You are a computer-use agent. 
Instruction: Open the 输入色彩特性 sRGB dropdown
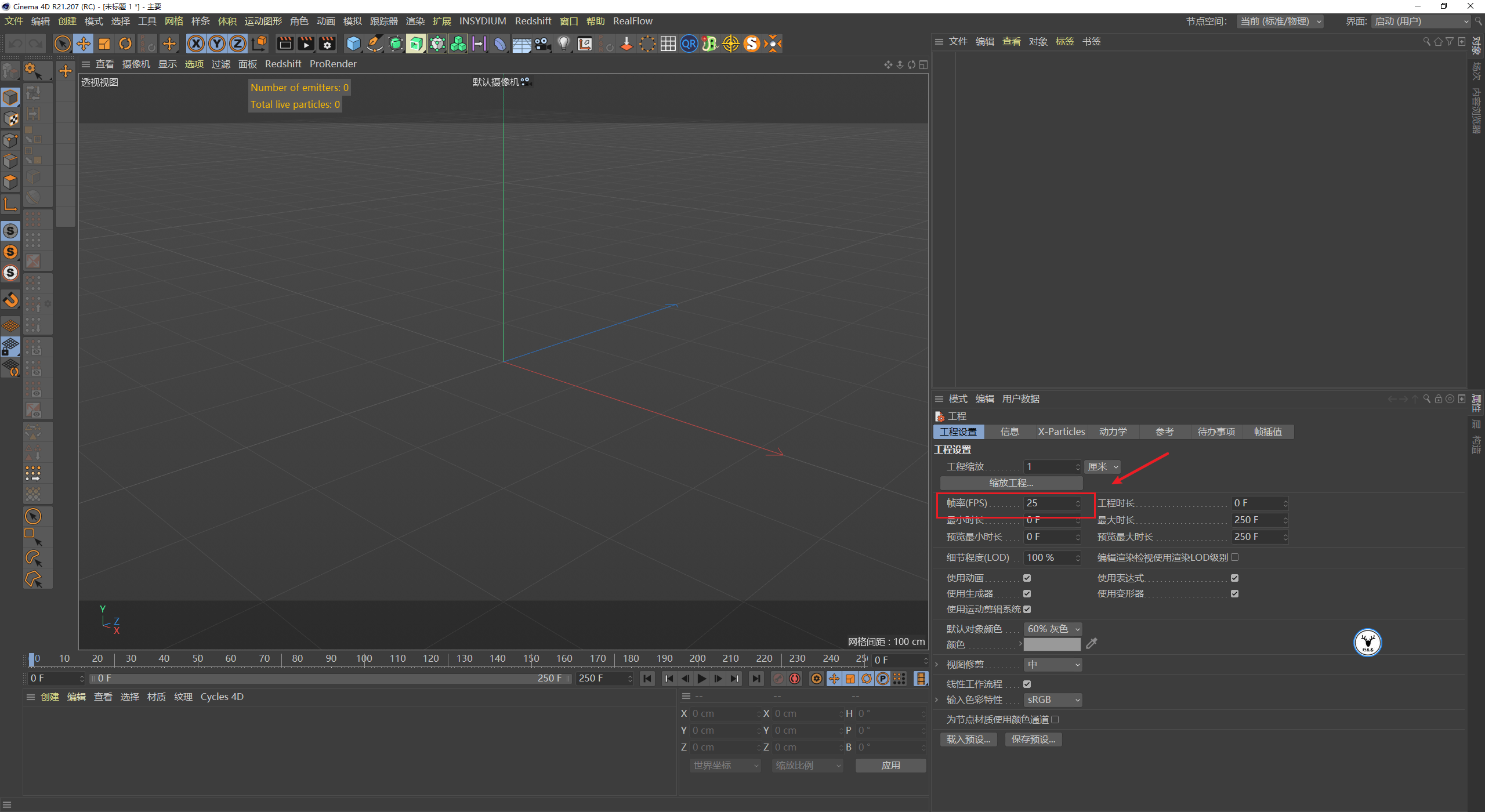[1053, 699]
